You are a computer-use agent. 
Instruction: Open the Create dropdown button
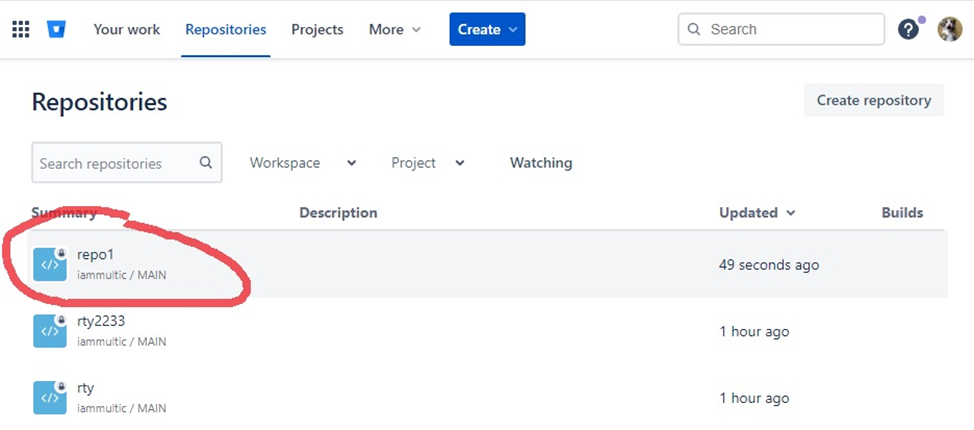tap(487, 29)
